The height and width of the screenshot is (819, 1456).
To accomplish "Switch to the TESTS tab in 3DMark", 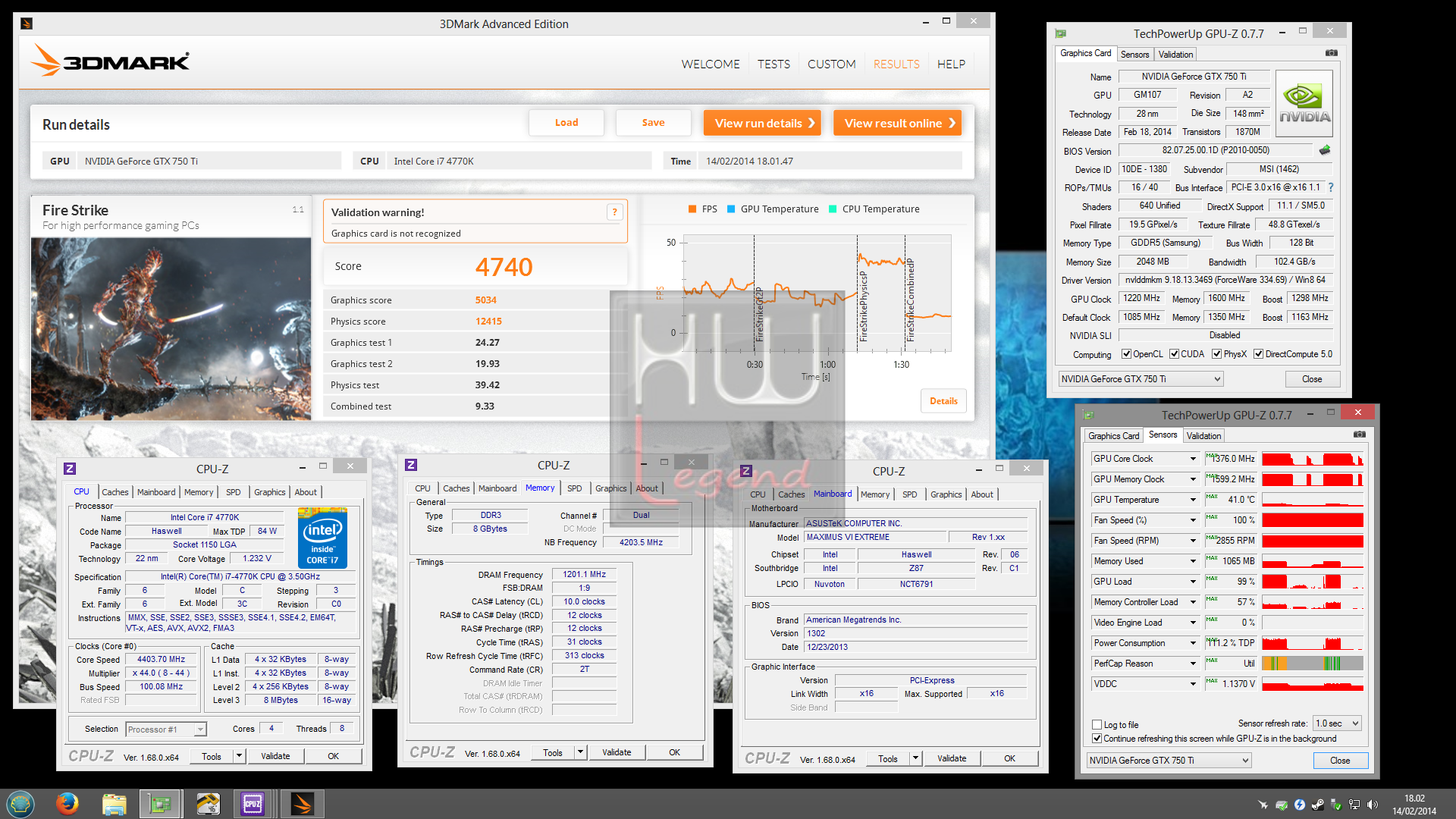I will tap(773, 64).
